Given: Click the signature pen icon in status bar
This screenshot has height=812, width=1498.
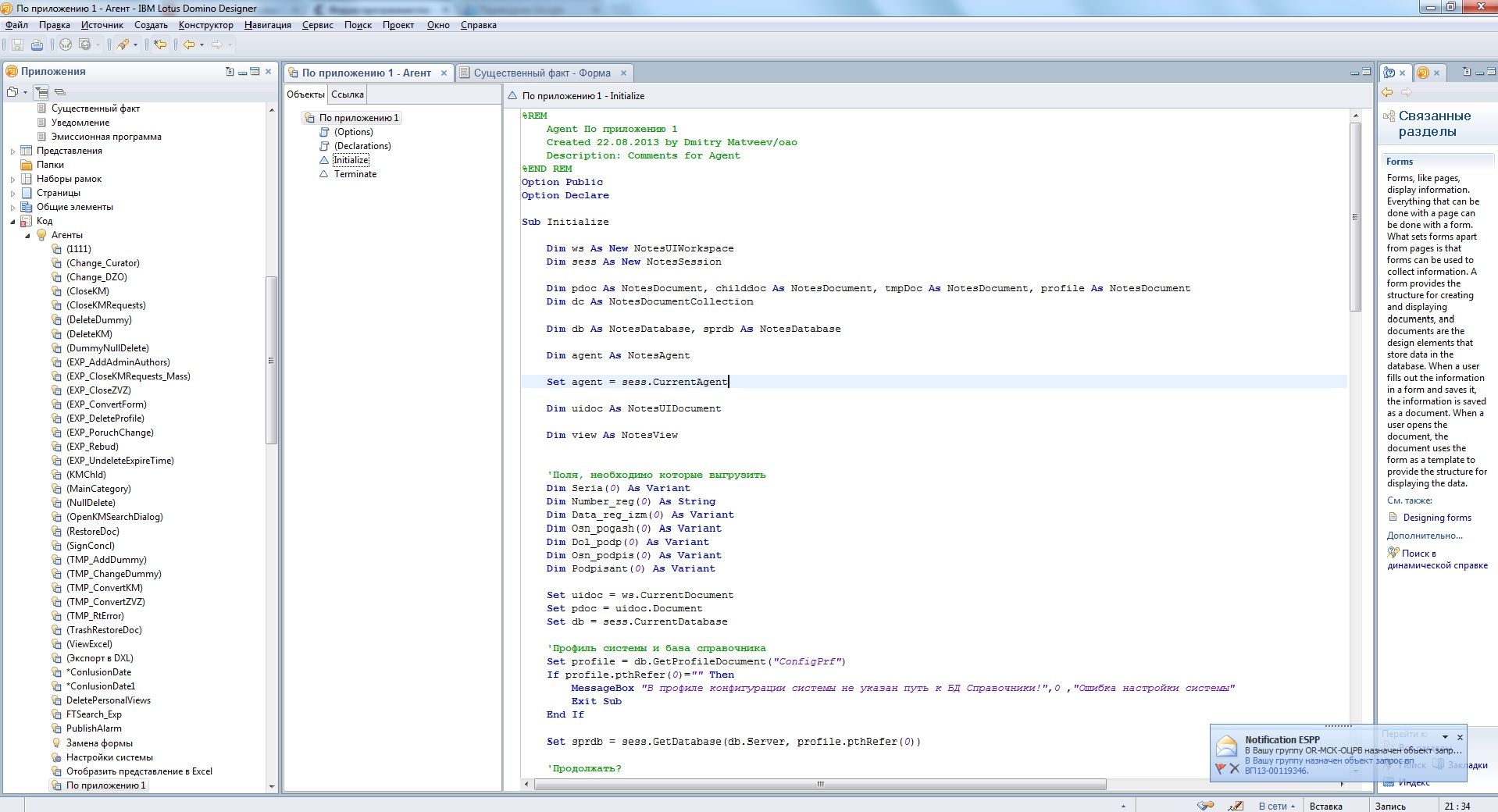Looking at the screenshot, I should click(x=1236, y=806).
